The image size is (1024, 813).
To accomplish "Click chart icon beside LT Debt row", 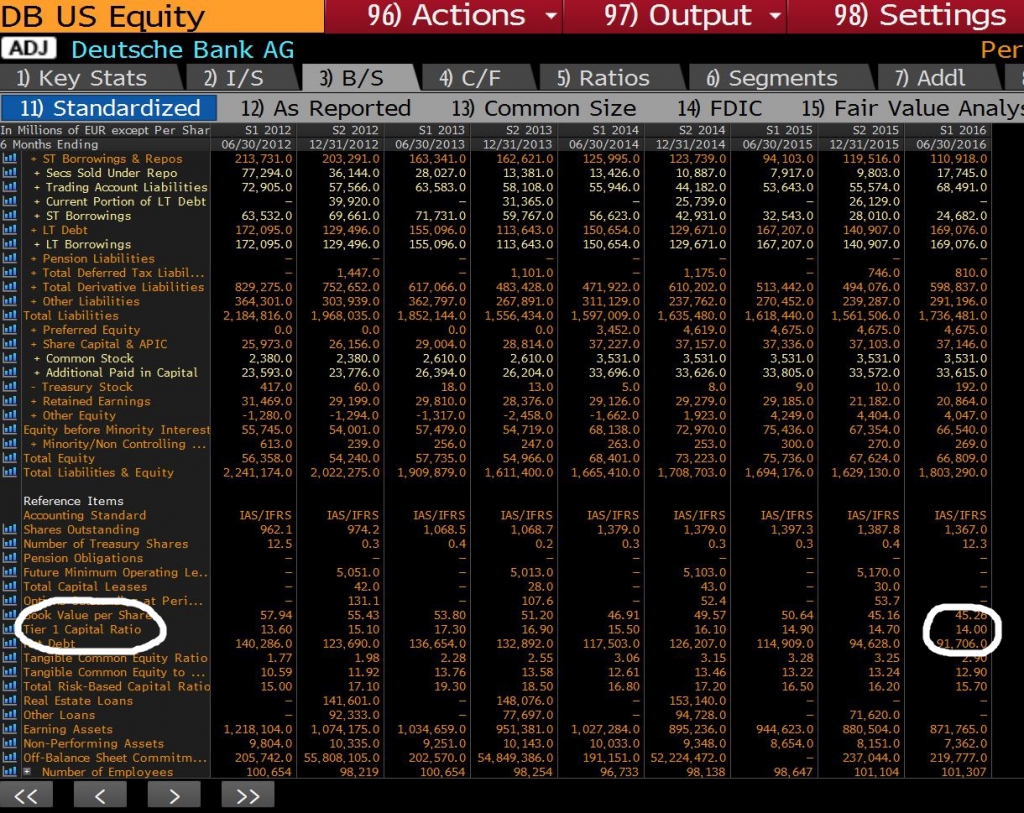I will coord(10,230).
